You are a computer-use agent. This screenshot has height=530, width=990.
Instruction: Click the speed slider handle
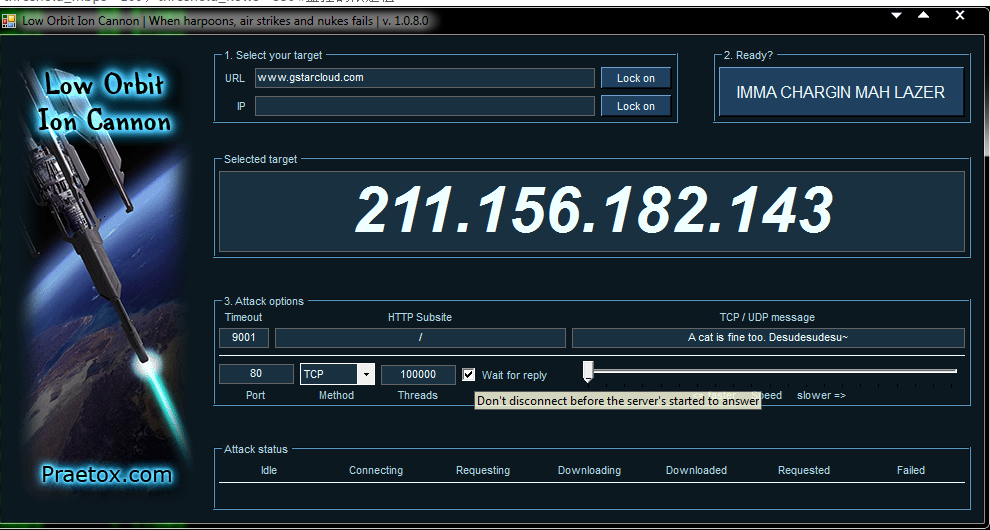click(588, 372)
